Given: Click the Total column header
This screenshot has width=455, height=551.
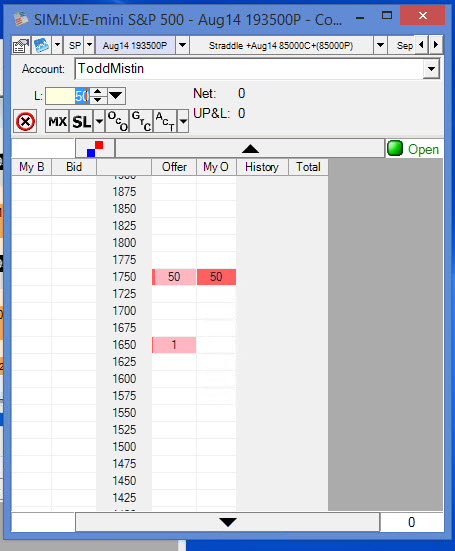Looking at the screenshot, I should coord(308,167).
